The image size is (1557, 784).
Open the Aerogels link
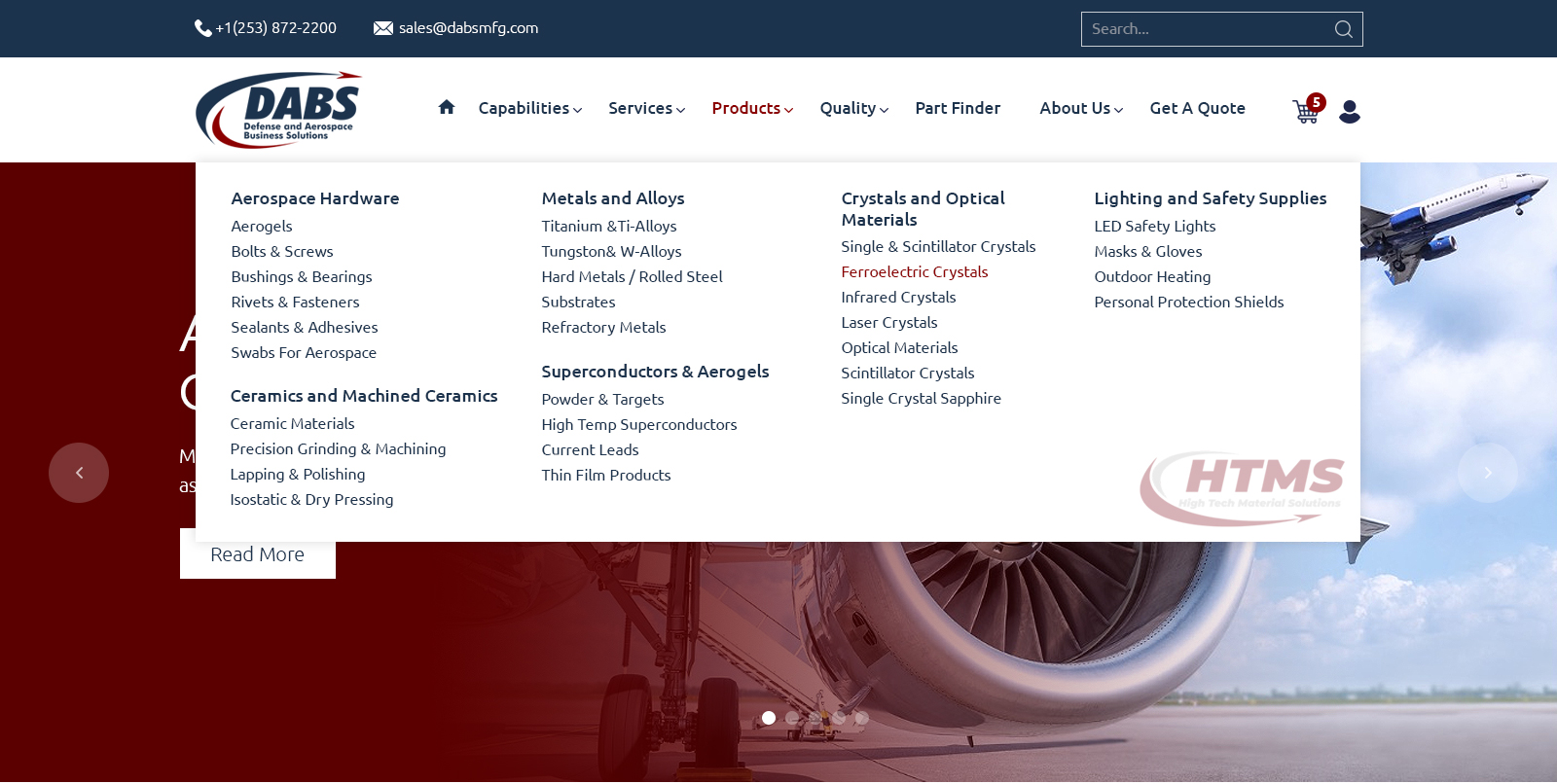262,226
